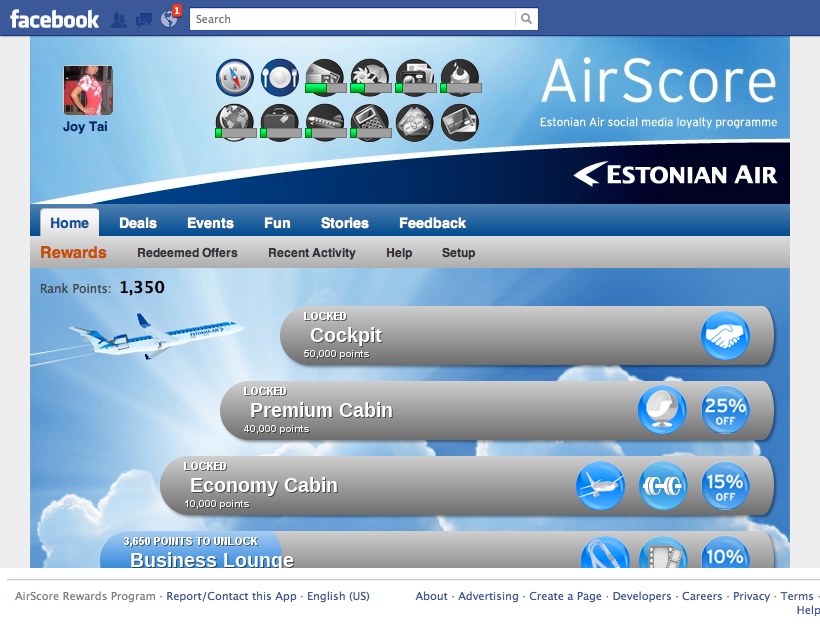Switch to the Feedback tab
The height and width of the screenshot is (627, 820).
pyautogui.click(x=432, y=223)
